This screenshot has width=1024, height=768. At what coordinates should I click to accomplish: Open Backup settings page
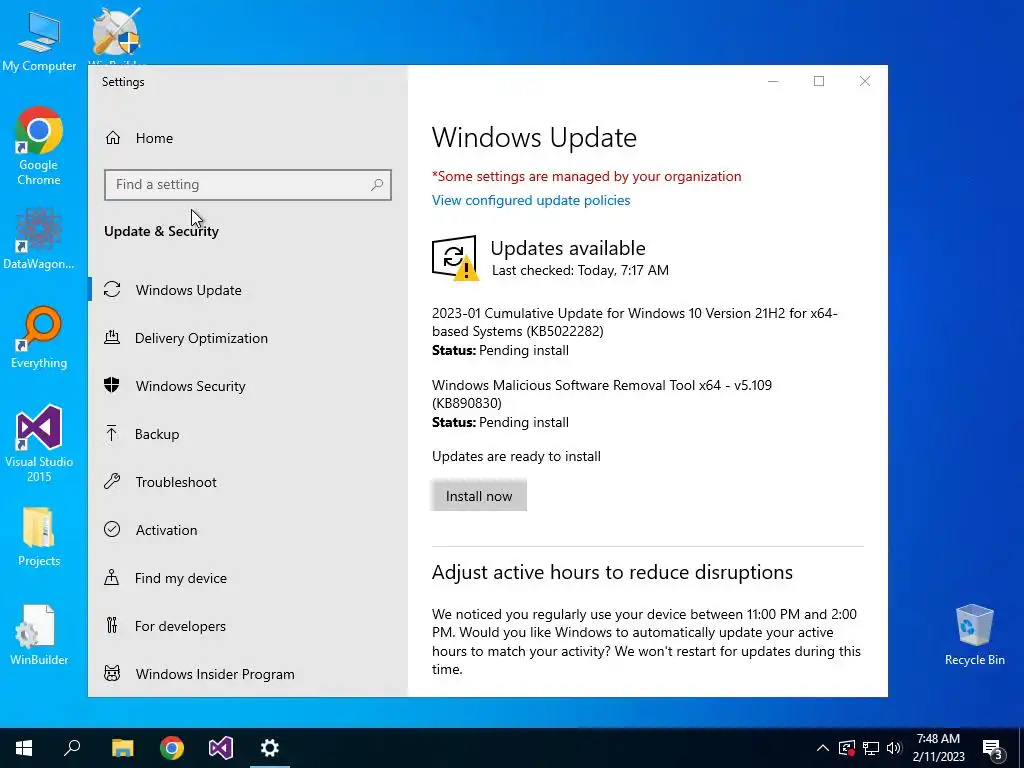(157, 434)
